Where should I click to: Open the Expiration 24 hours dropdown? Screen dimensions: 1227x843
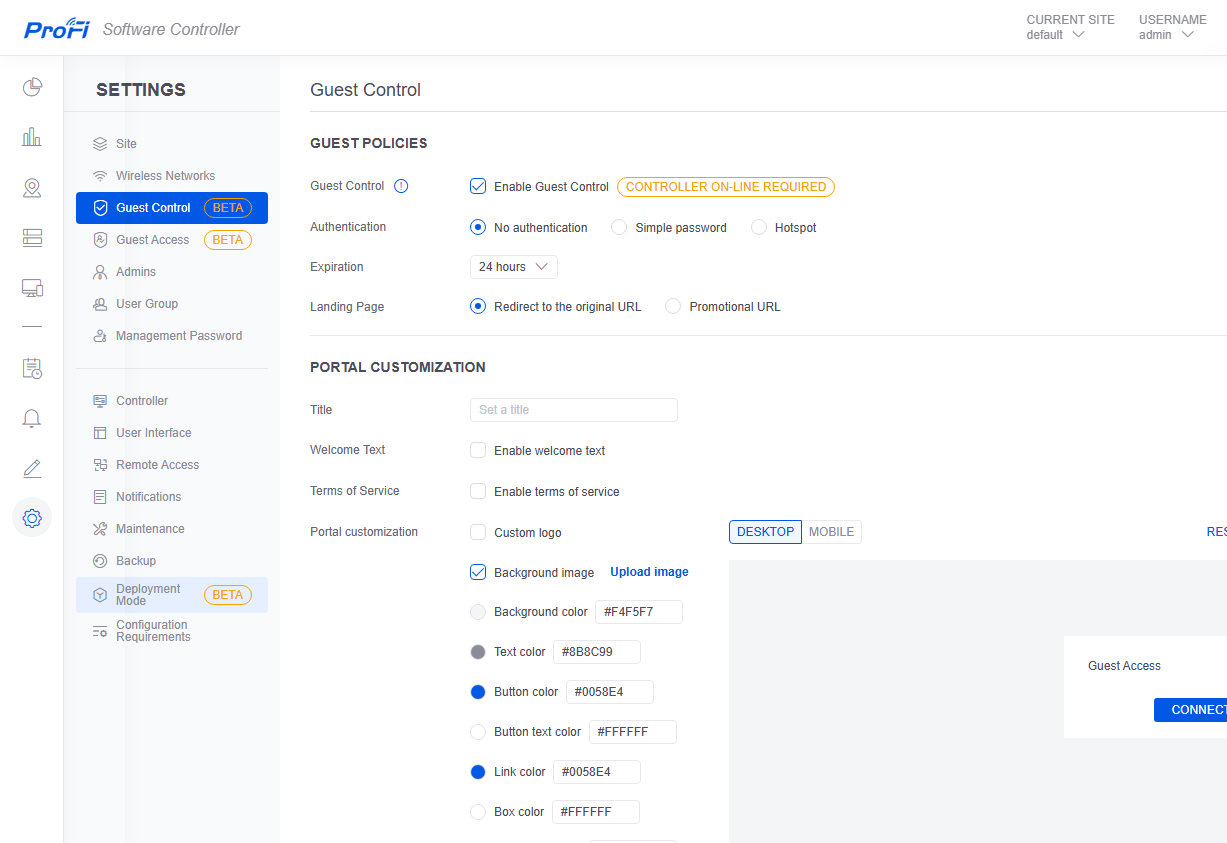[513, 267]
